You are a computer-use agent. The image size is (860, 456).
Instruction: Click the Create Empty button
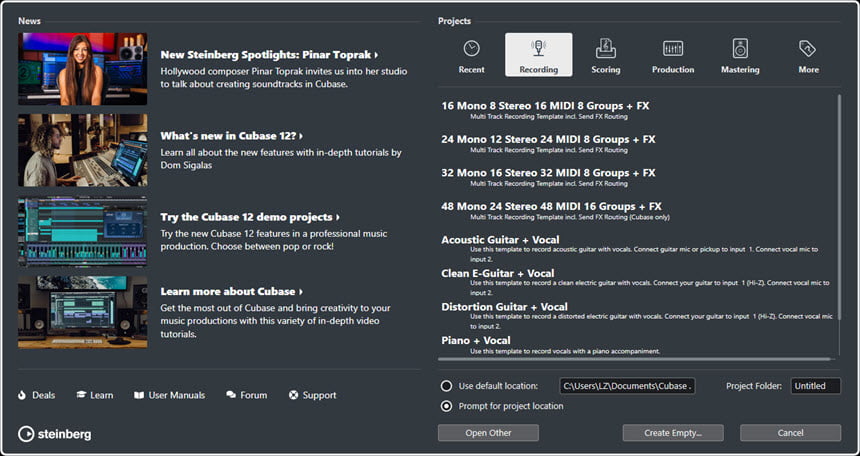[x=673, y=433]
